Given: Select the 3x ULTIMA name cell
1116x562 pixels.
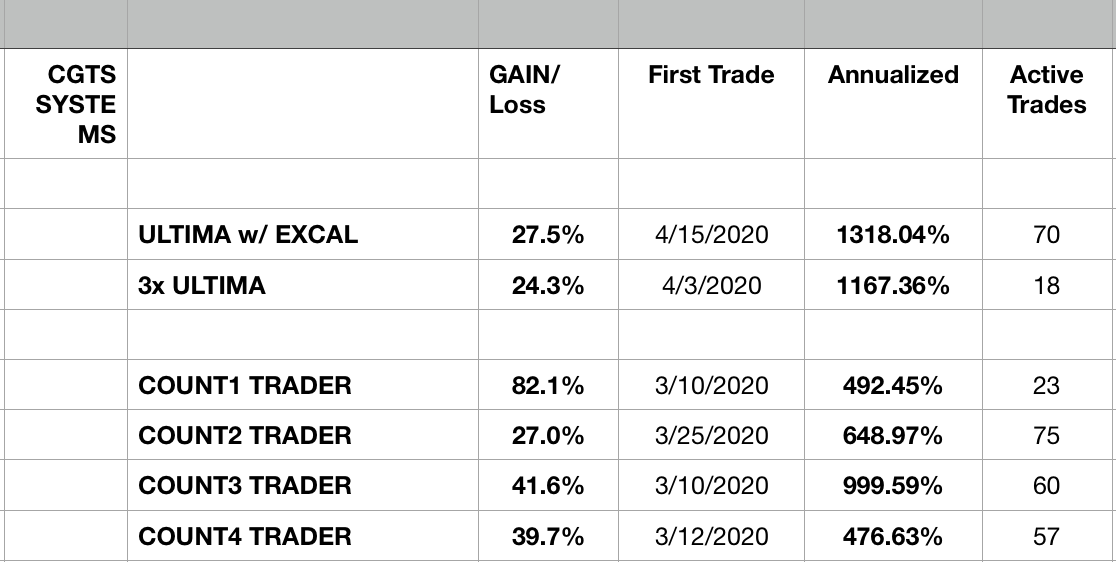Looking at the screenshot, I should pyautogui.click(x=202, y=286).
